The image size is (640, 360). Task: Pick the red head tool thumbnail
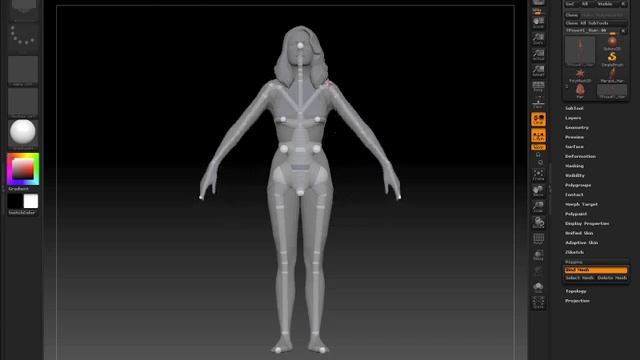pos(580,91)
